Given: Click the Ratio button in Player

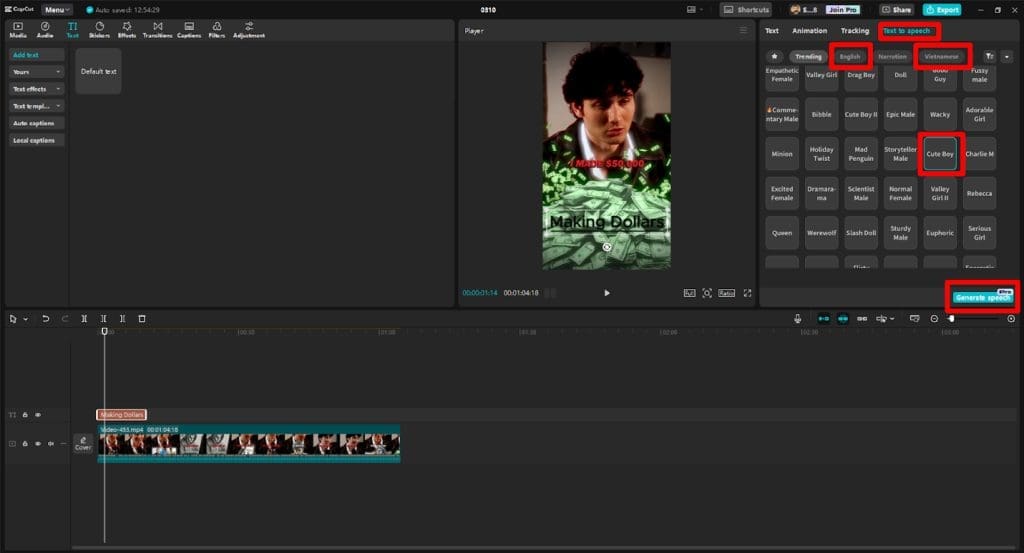Looking at the screenshot, I should point(726,293).
